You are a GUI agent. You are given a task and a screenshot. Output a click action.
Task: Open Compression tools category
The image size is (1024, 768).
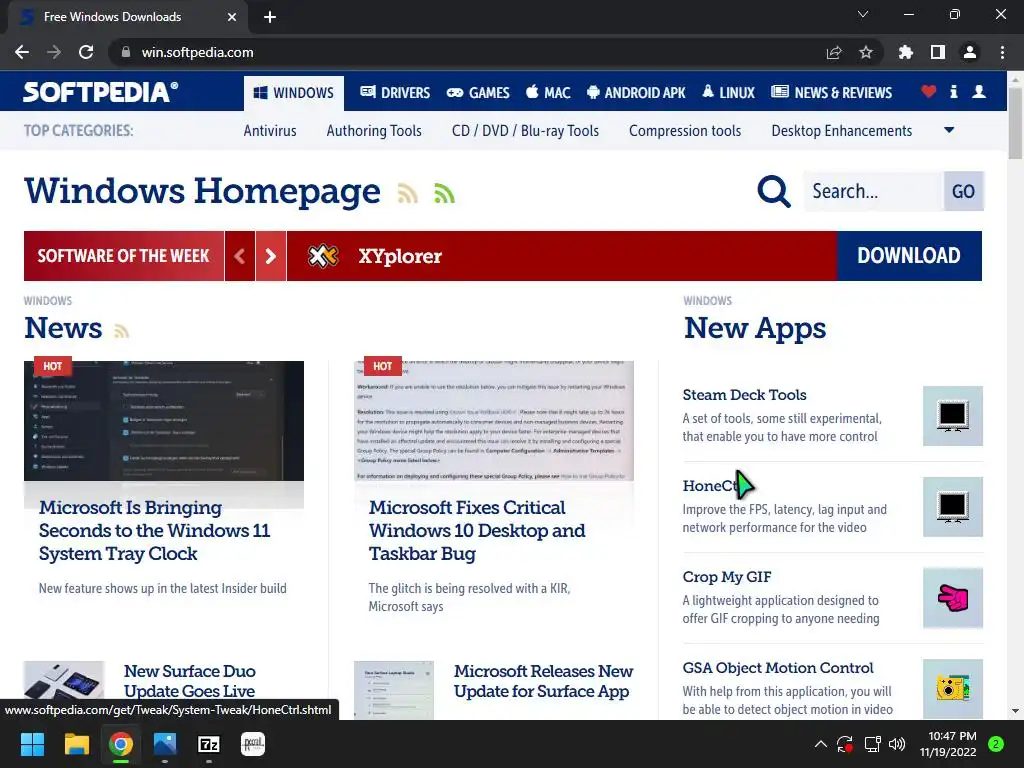(x=685, y=131)
